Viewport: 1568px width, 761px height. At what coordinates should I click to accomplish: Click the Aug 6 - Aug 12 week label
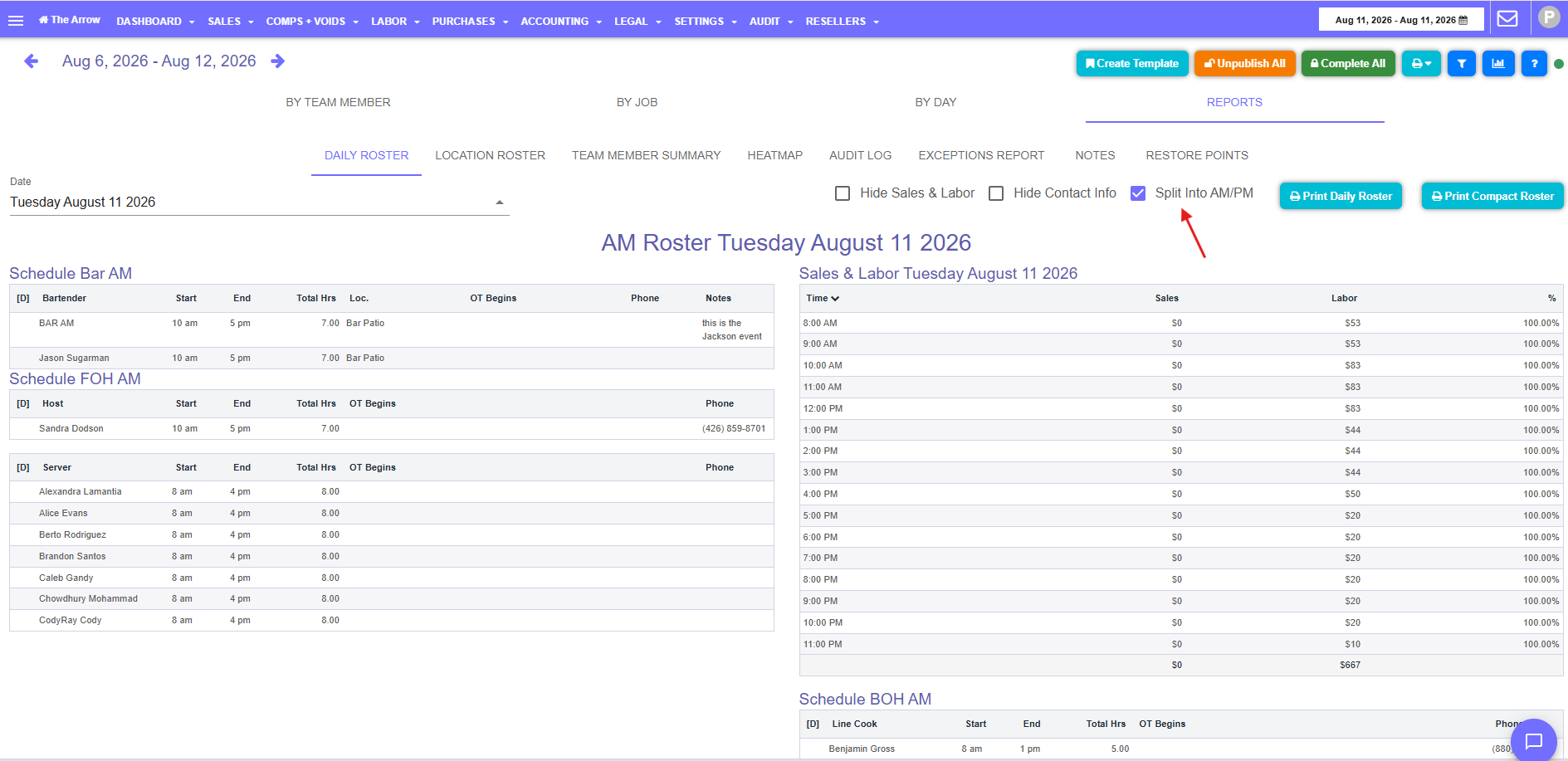(x=159, y=61)
